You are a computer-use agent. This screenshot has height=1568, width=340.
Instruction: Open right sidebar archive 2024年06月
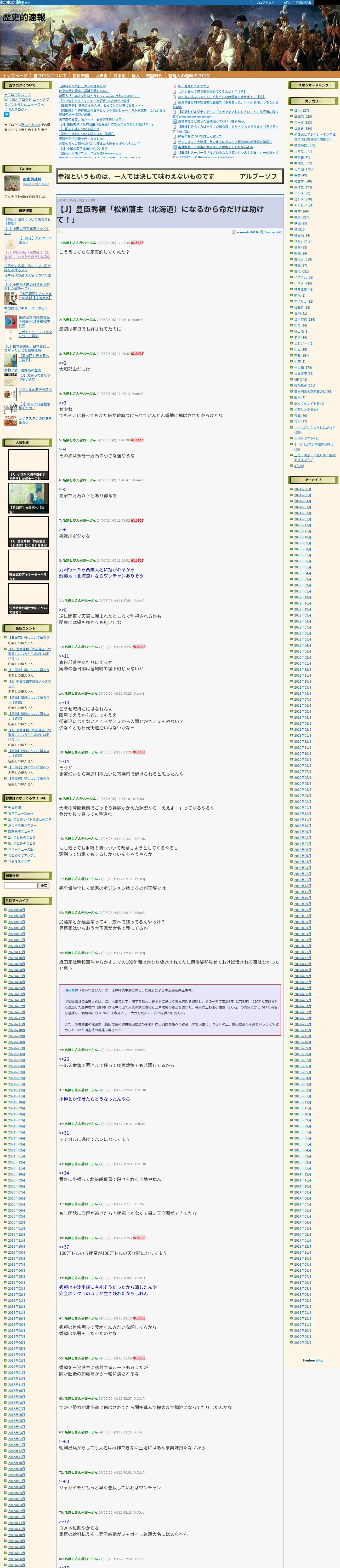[x=302, y=489]
